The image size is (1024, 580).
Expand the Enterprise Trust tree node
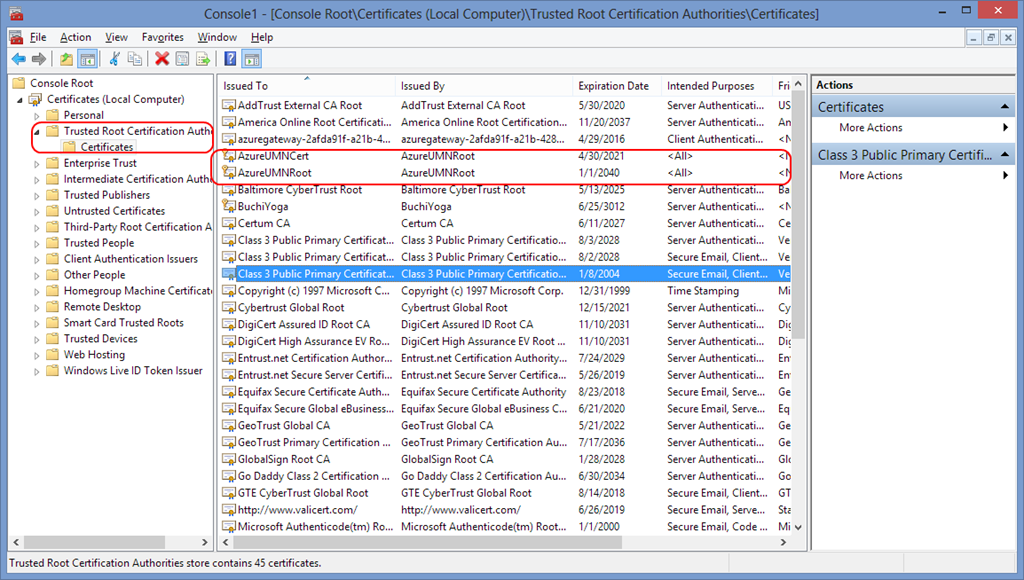(x=38, y=163)
